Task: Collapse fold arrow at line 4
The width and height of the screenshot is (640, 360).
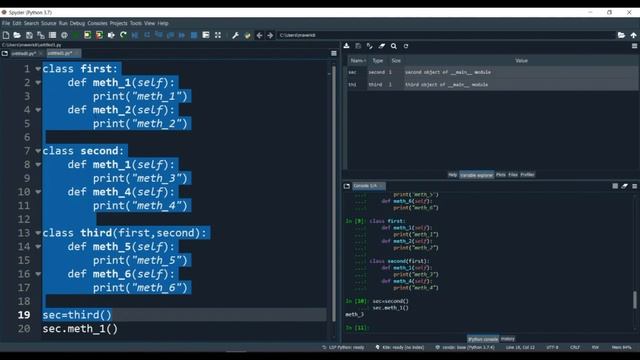Action: pyautogui.click(x=38, y=110)
